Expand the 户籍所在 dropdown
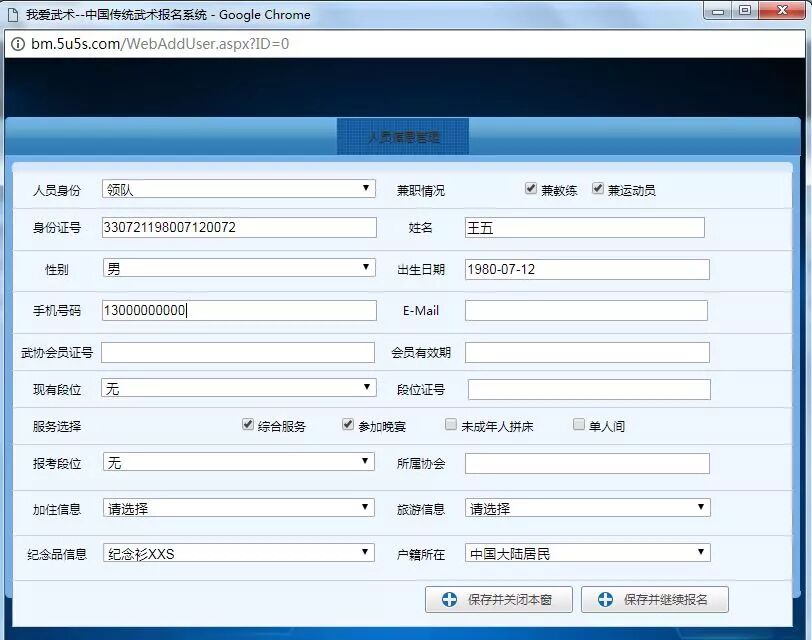The width and height of the screenshot is (812, 640). (x=587, y=553)
